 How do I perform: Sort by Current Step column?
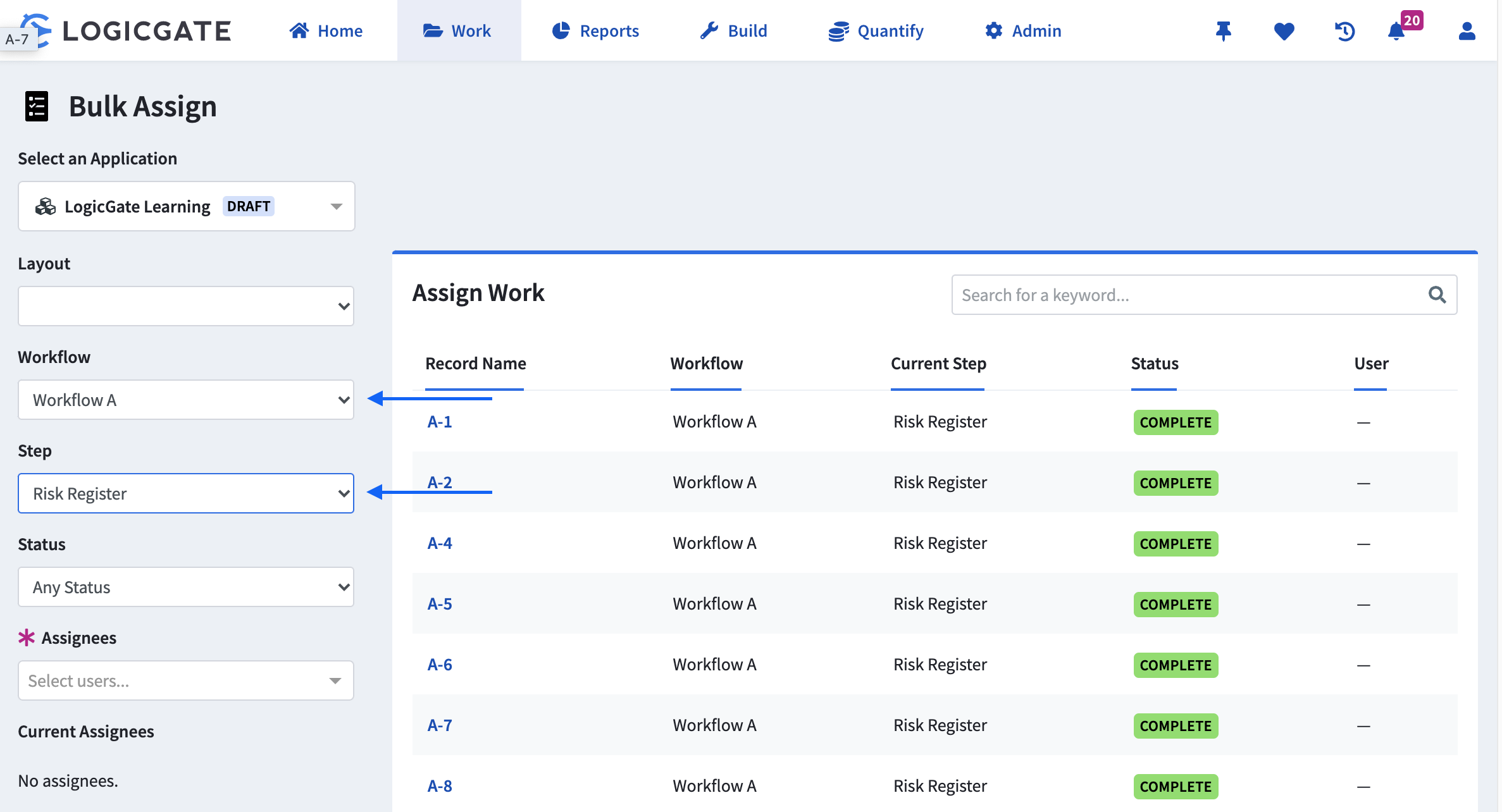click(x=938, y=364)
